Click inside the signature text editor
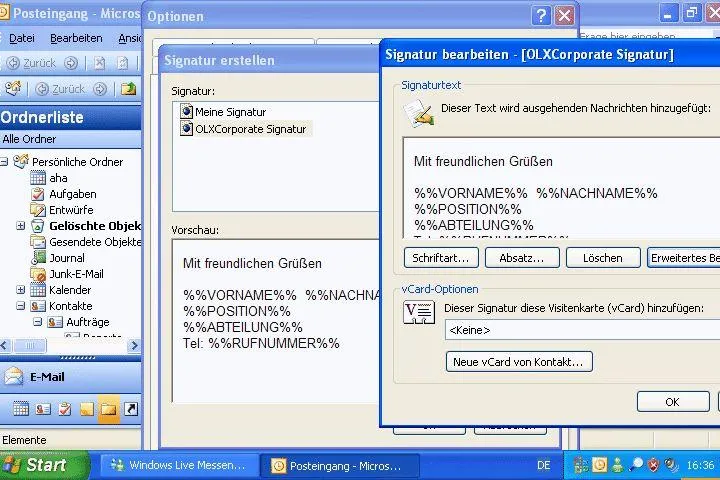This screenshot has height=480, width=720. coord(561,187)
